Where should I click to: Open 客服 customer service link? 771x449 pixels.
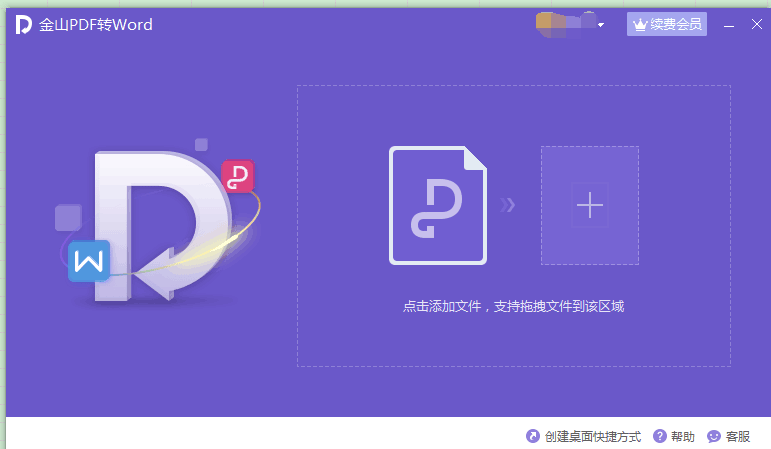coord(738,437)
